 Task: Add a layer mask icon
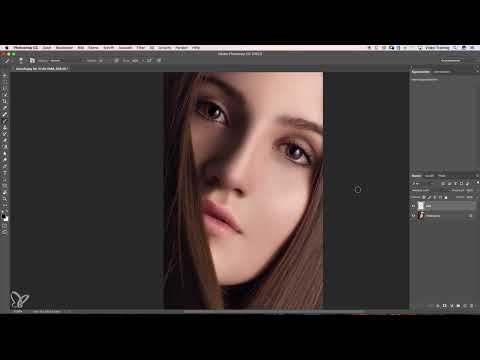point(445,305)
